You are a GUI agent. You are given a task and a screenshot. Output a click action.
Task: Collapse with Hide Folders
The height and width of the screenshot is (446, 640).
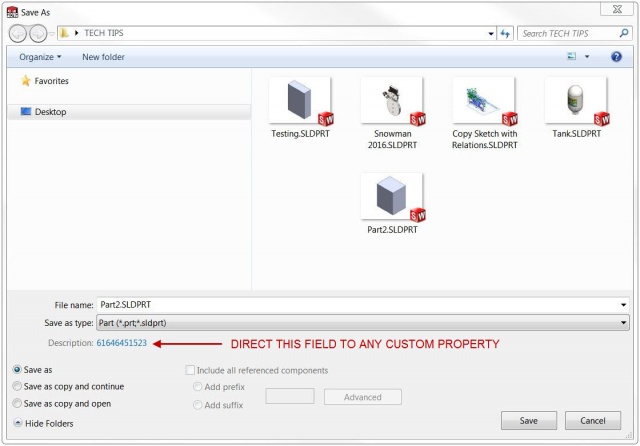tap(43, 424)
